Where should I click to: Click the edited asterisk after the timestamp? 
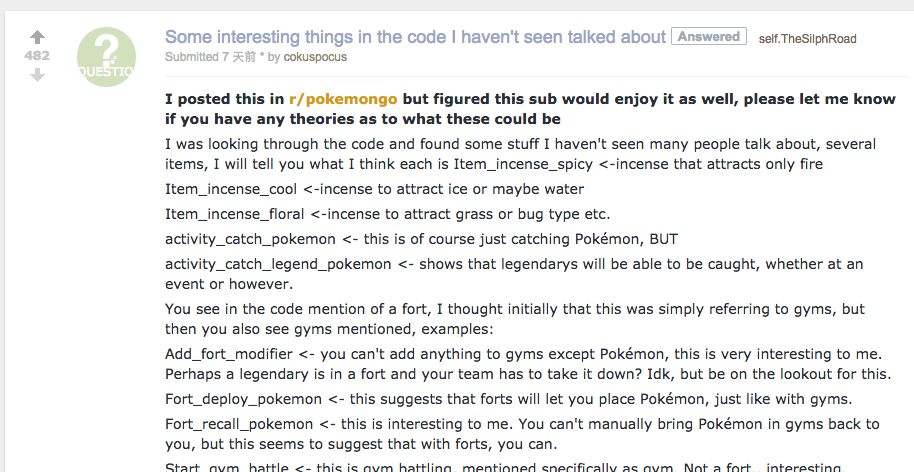click(x=262, y=58)
